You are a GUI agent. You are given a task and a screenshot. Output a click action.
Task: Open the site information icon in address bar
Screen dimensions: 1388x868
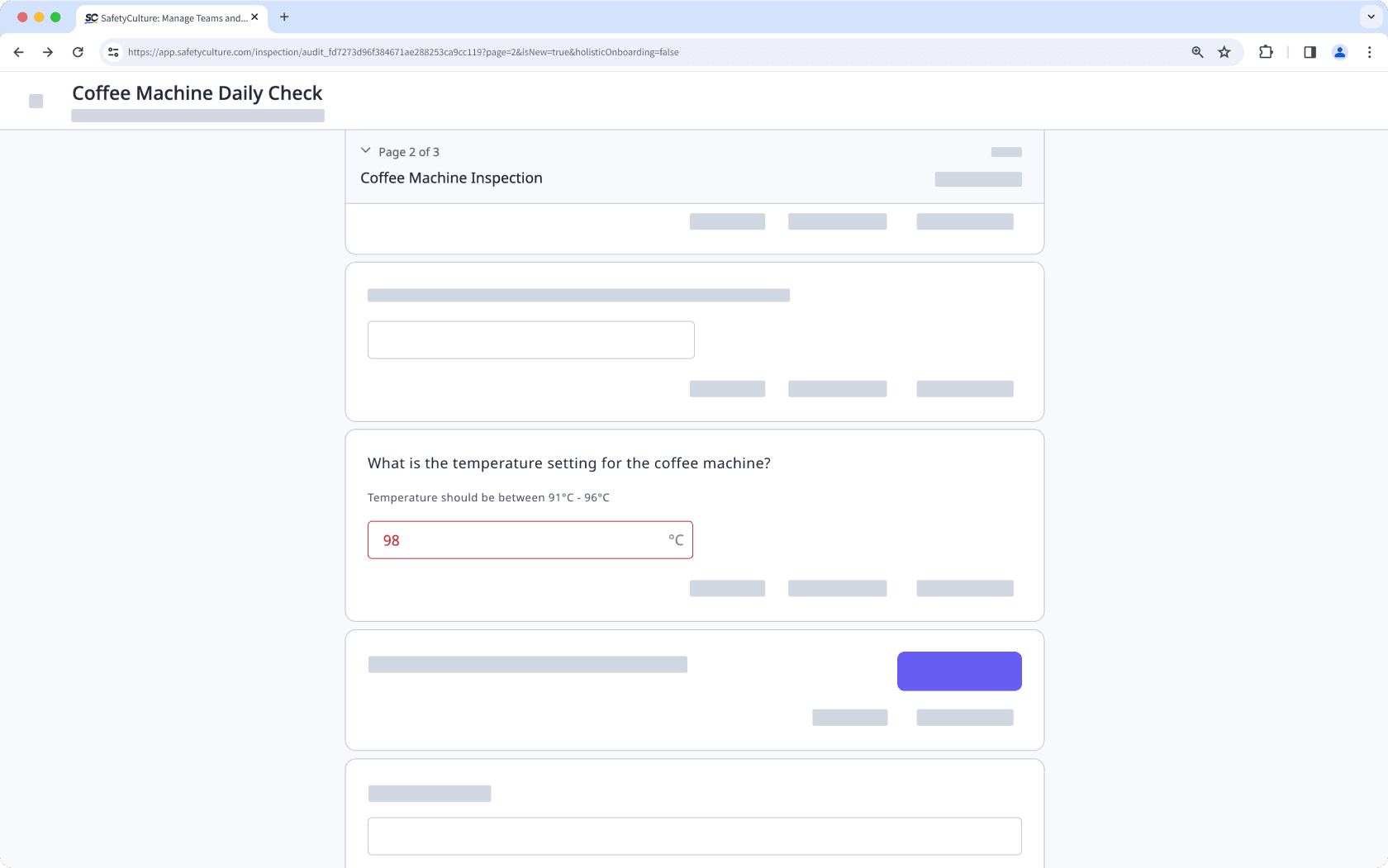[113, 52]
